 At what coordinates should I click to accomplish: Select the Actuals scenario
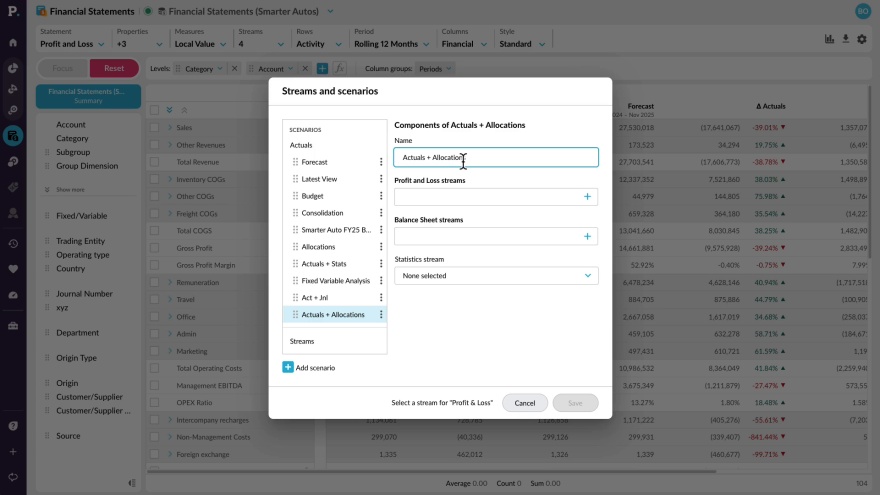[301, 145]
